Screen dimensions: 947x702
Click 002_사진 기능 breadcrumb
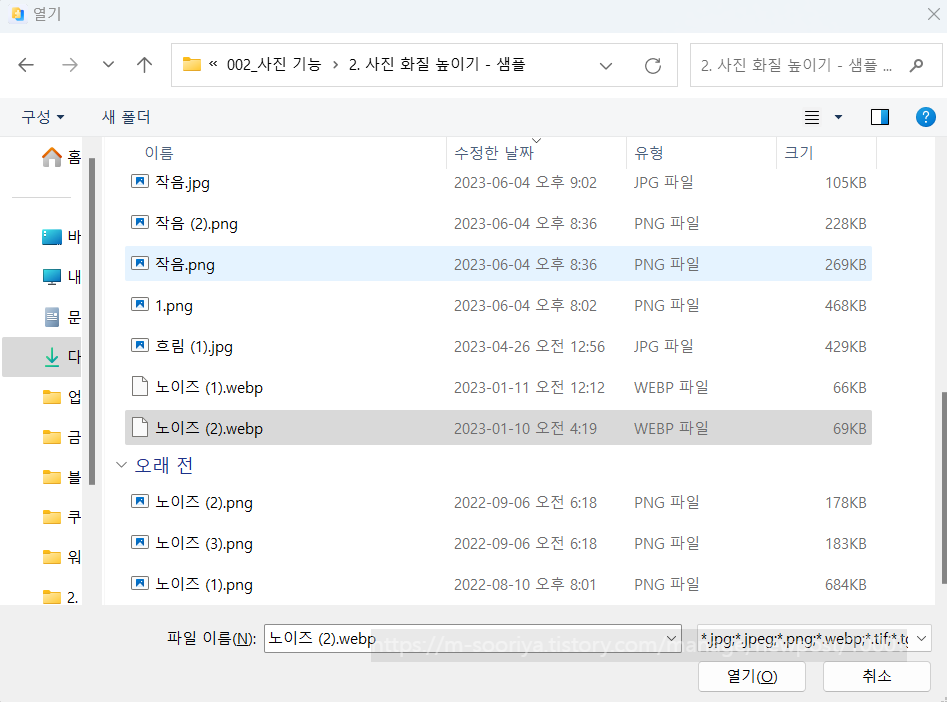(x=274, y=65)
